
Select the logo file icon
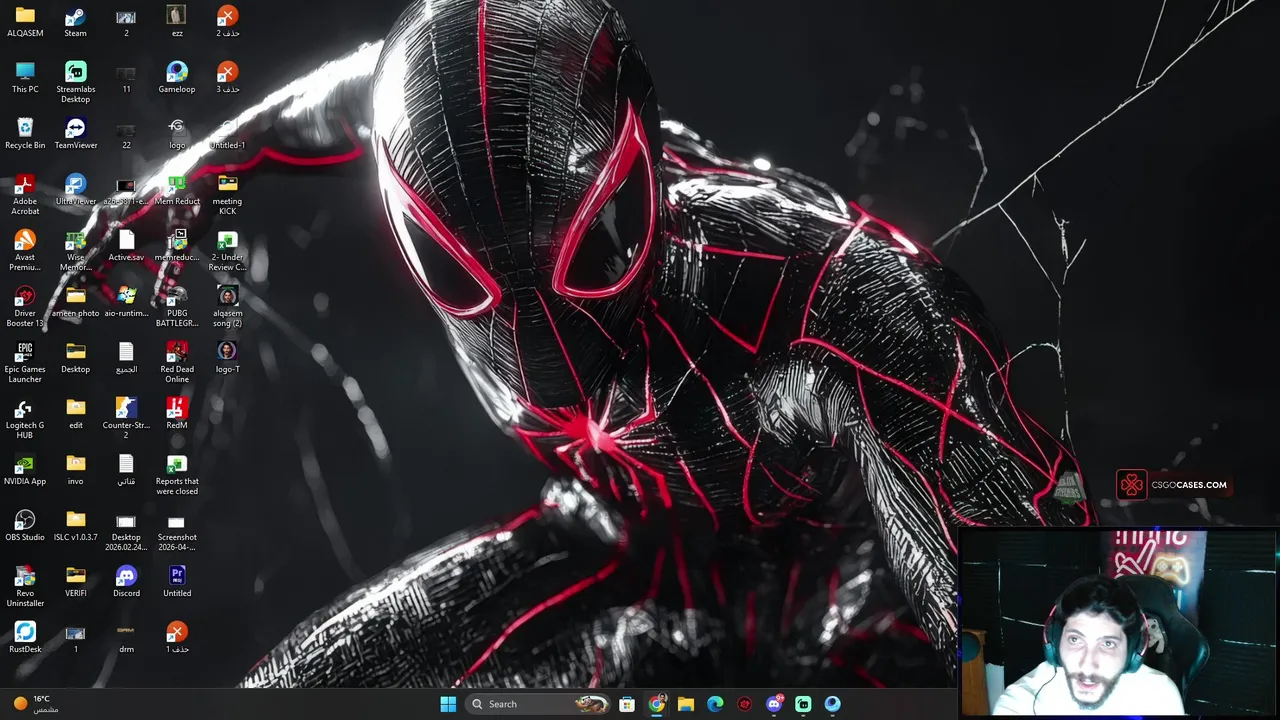177,133
